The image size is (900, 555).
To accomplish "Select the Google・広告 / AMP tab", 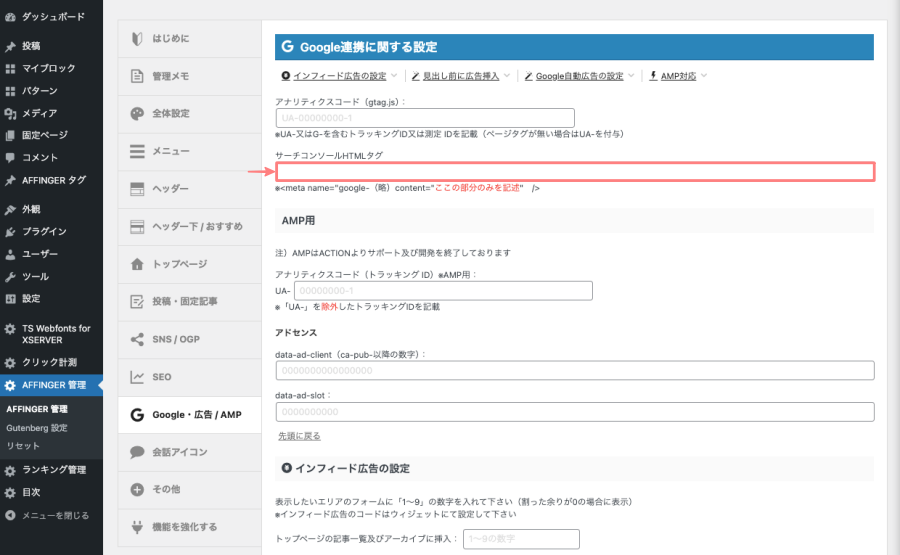I will (x=189, y=414).
